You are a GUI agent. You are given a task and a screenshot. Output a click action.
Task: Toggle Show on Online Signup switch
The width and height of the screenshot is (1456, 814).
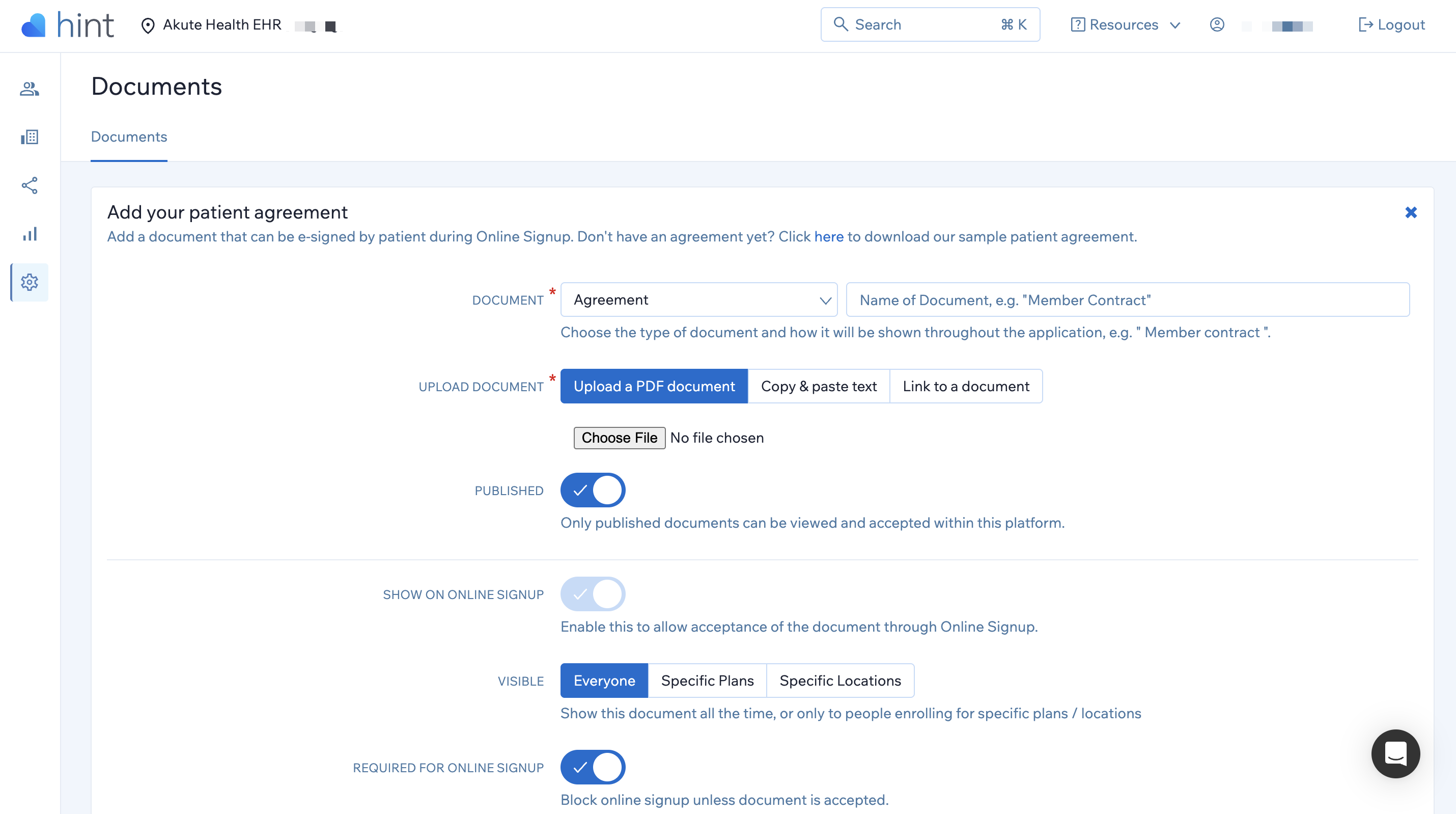pyautogui.click(x=593, y=594)
